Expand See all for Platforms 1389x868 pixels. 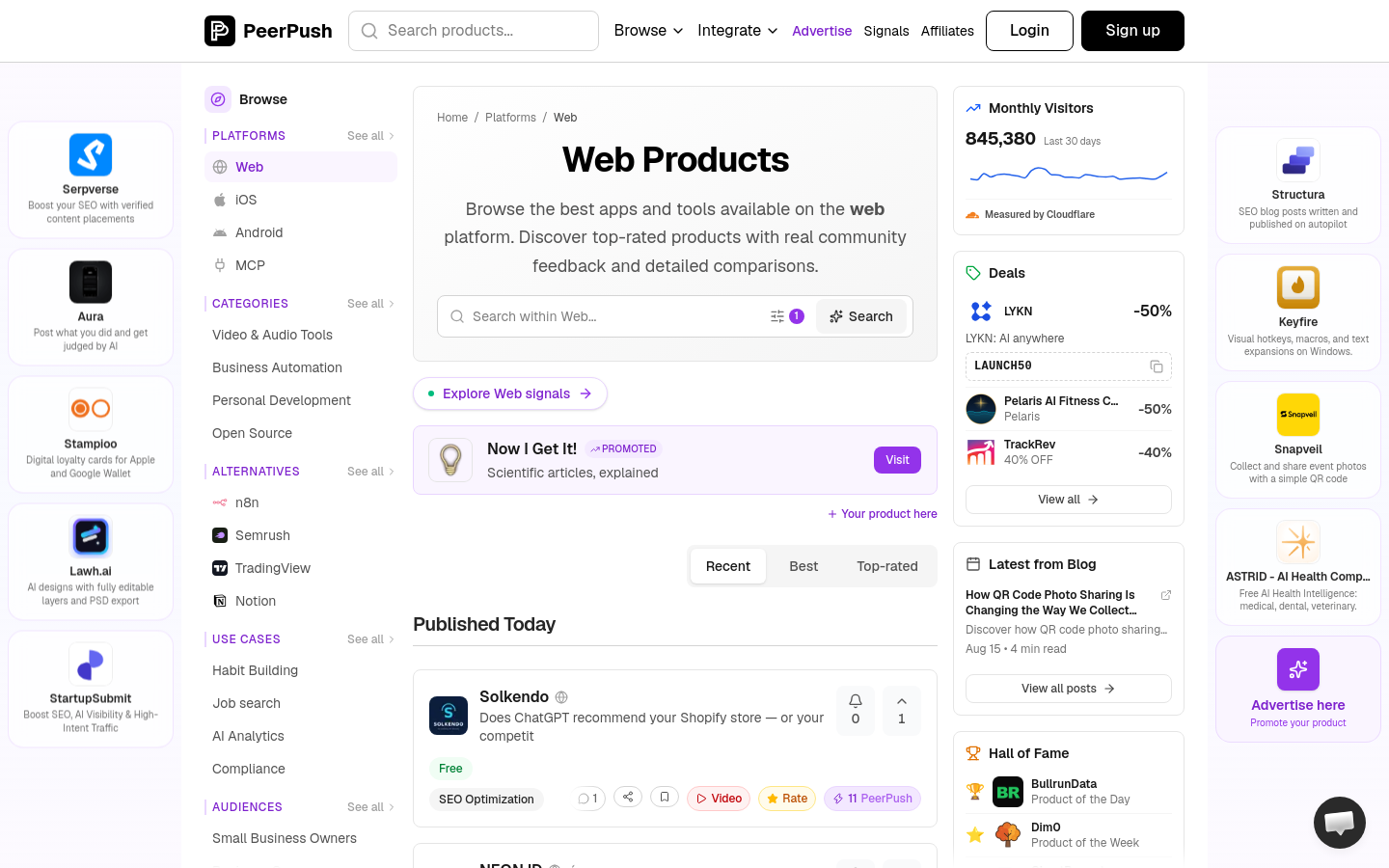coord(371,136)
